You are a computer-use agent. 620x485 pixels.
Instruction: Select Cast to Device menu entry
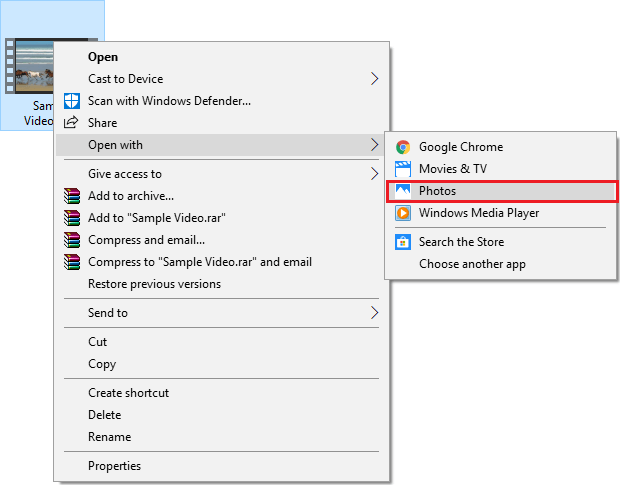coord(221,79)
